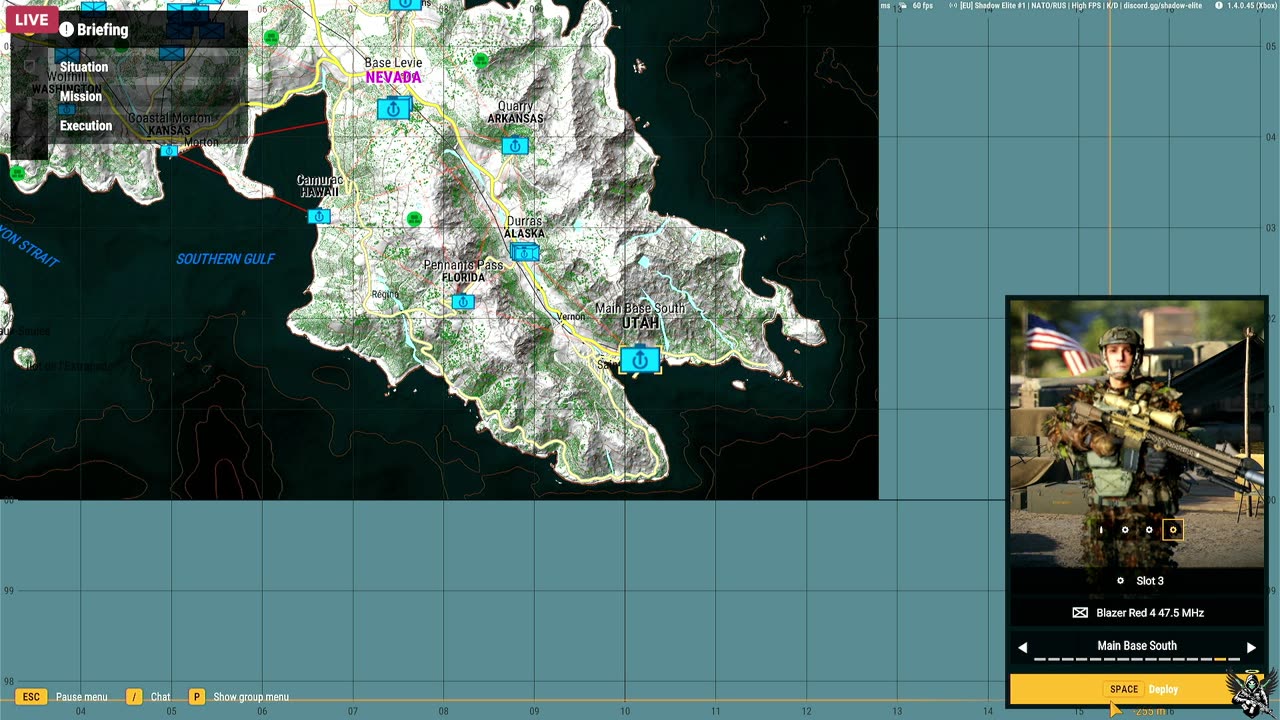Viewport: 1280px width, 720px height.
Task: Go to previous spawn point with left arrow
Action: pos(1022,647)
